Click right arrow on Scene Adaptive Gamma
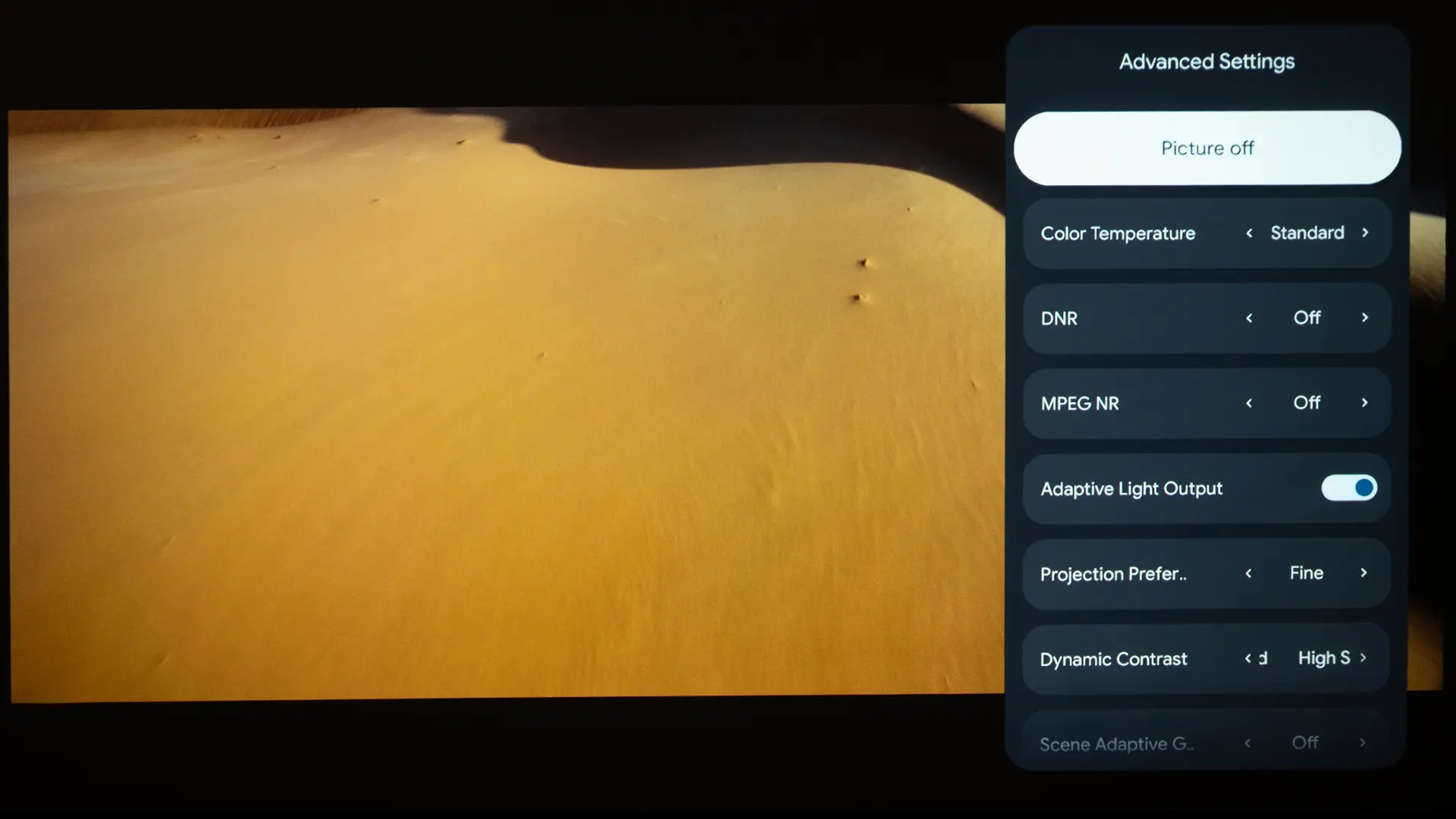 pyautogui.click(x=1362, y=742)
